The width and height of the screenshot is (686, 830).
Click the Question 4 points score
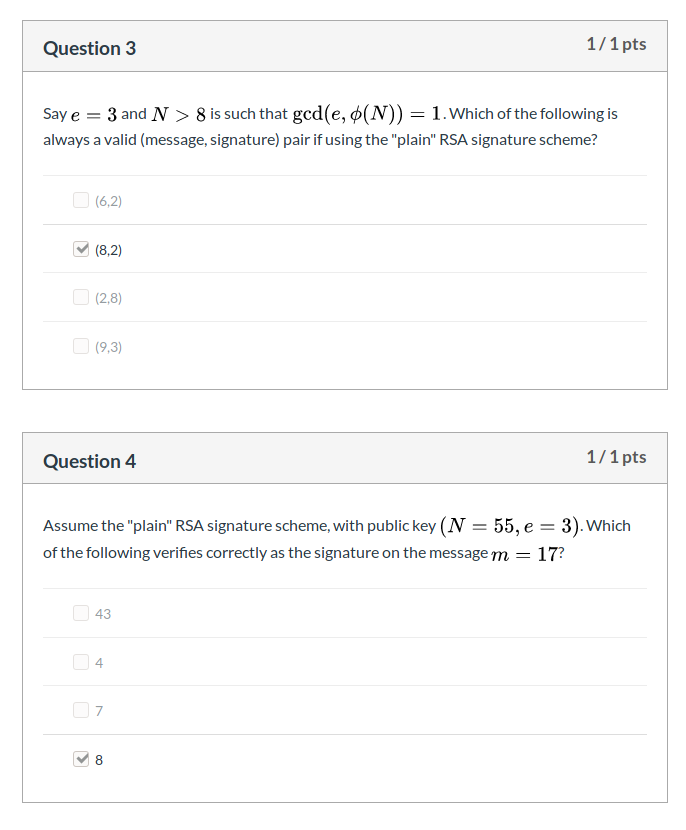pyautogui.click(x=616, y=457)
